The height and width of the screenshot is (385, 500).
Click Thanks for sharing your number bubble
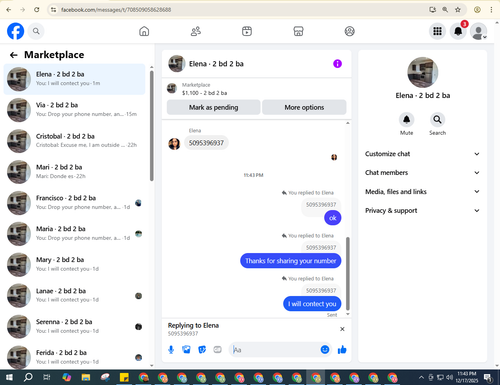(291, 261)
